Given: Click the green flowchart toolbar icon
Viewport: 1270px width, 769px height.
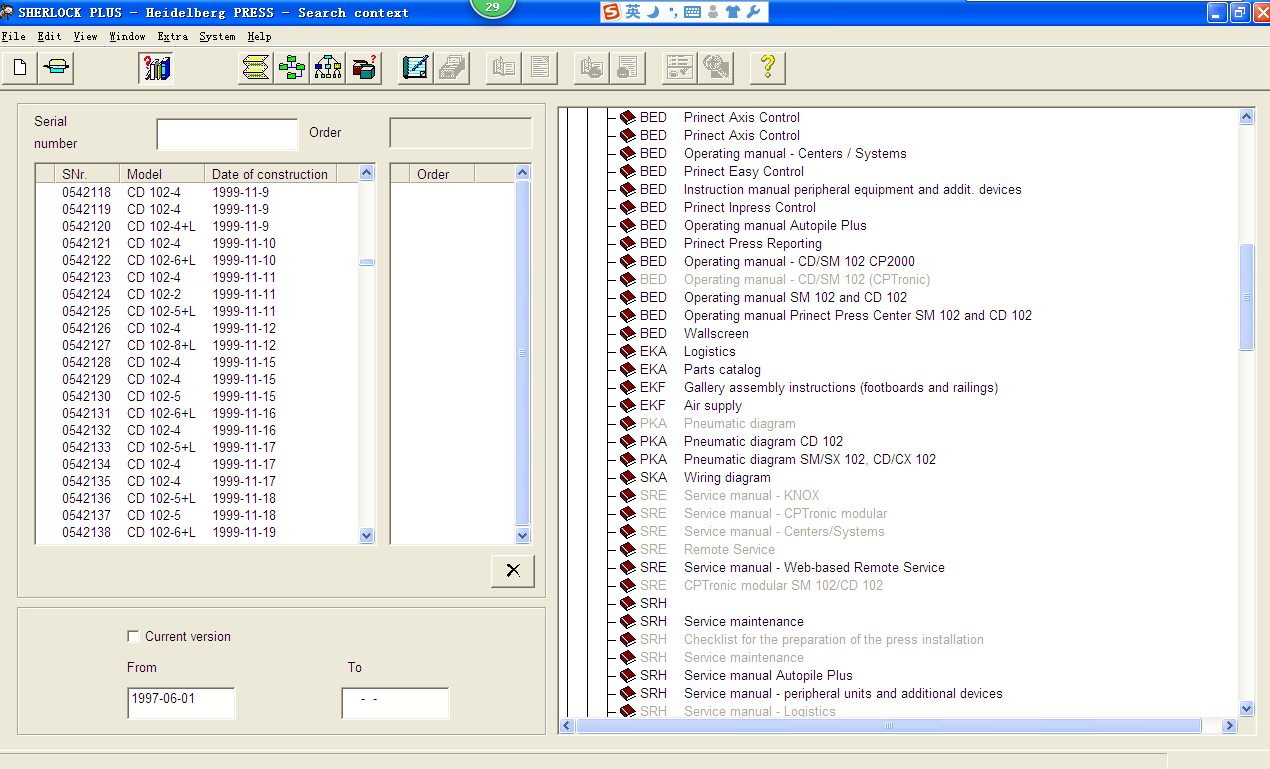Looking at the screenshot, I should click(x=292, y=68).
